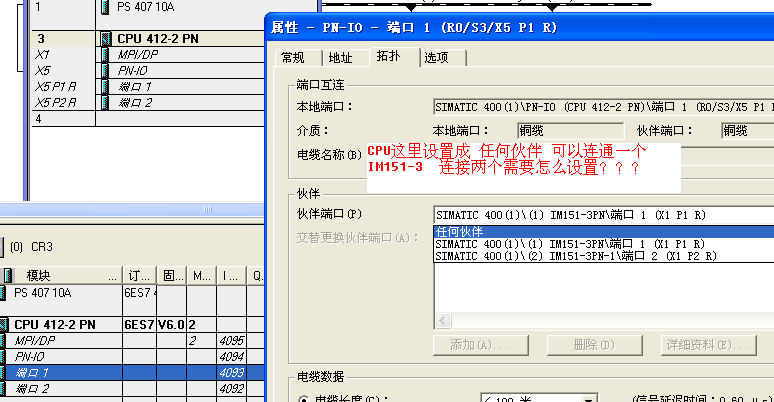Click firmware cell V6.0 of CPU row
774x402 pixels.
coord(171,324)
